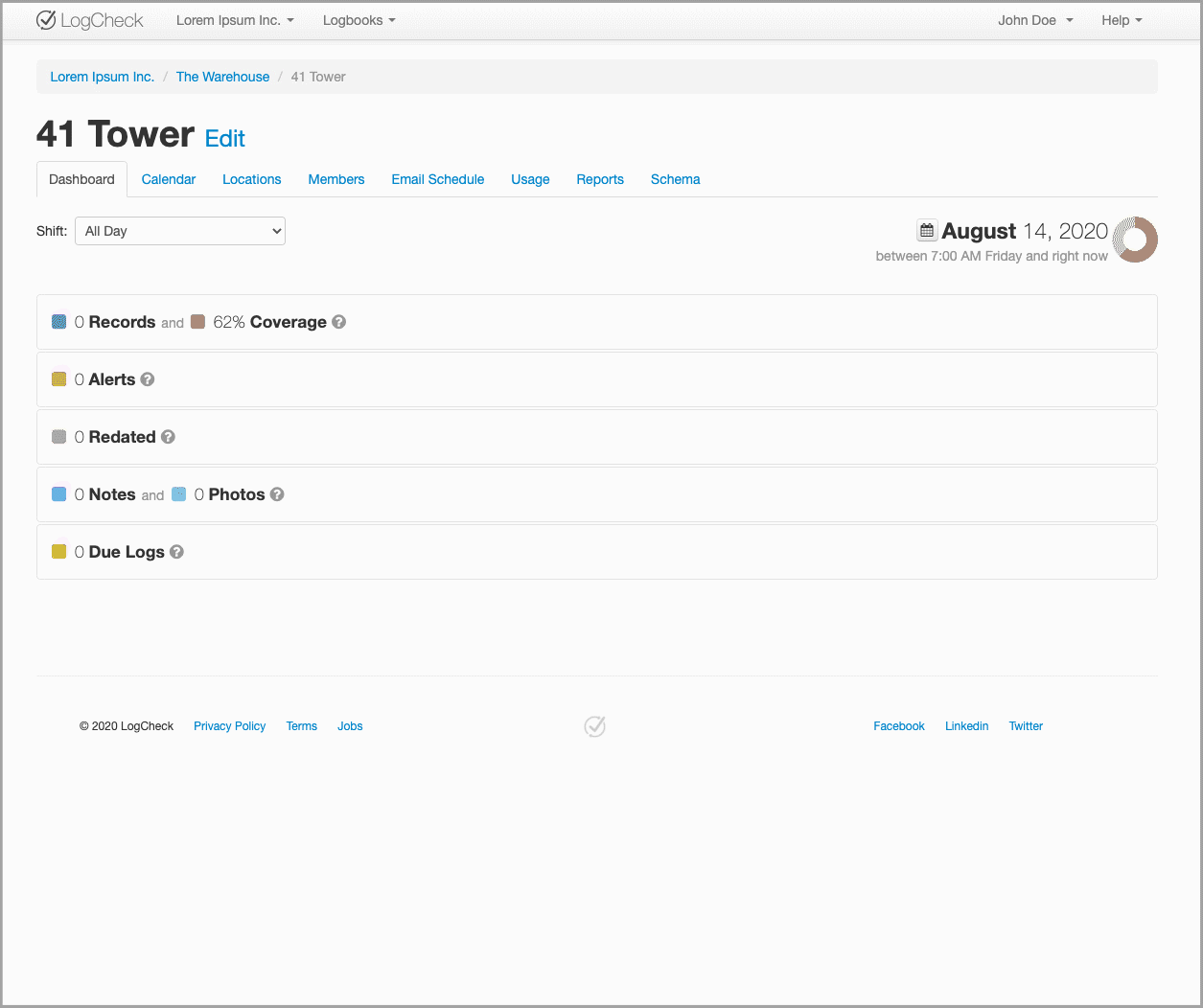The width and height of the screenshot is (1203, 1008).
Task: Open the Email Schedule tab
Action: 437,179
